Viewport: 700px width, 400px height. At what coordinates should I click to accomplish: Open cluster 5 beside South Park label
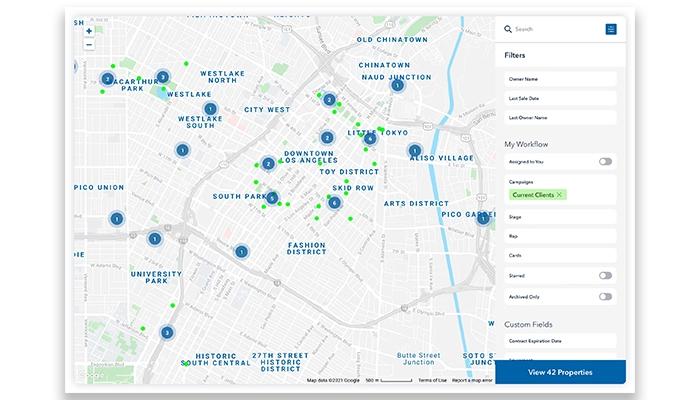272,197
